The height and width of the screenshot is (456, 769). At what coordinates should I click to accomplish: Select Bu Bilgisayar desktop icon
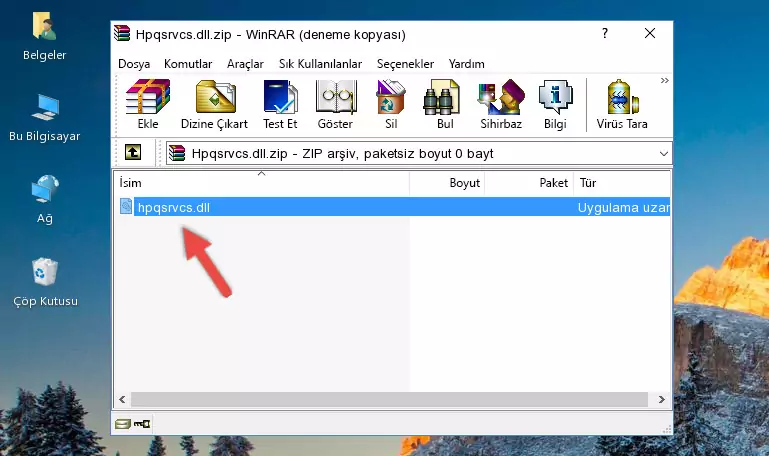click(x=44, y=118)
